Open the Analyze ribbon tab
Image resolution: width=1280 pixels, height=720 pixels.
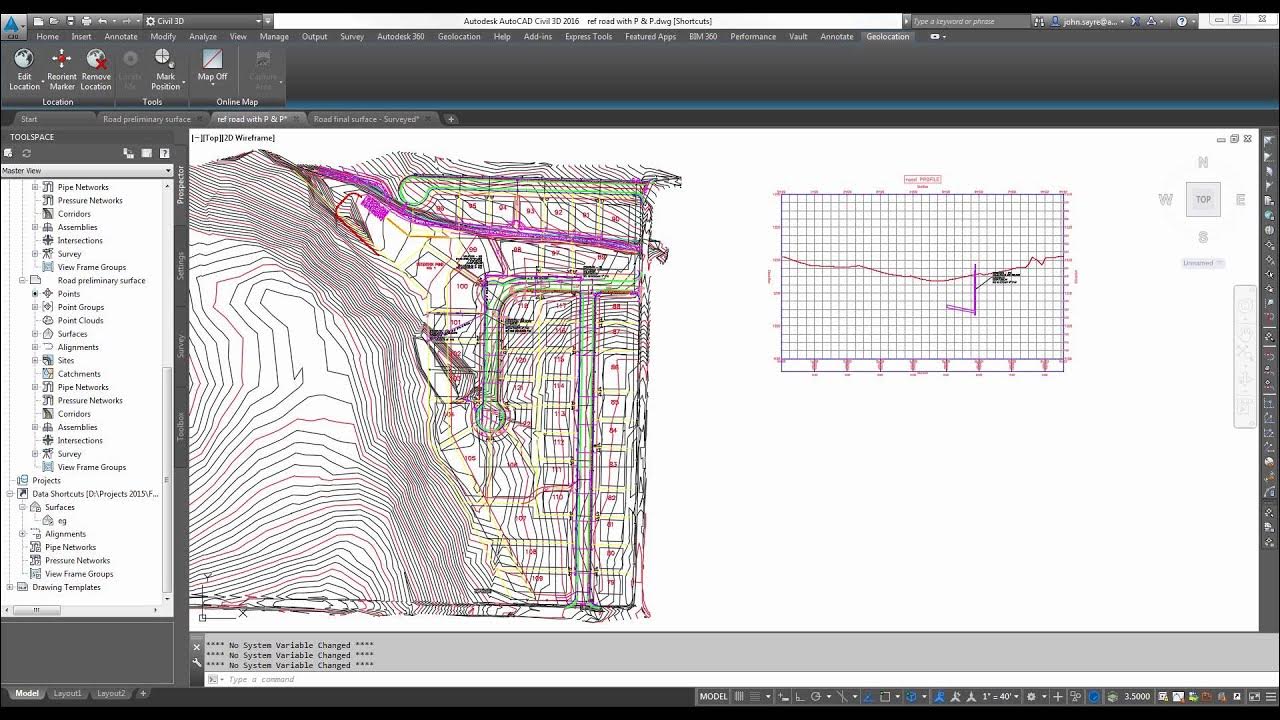[x=203, y=36]
